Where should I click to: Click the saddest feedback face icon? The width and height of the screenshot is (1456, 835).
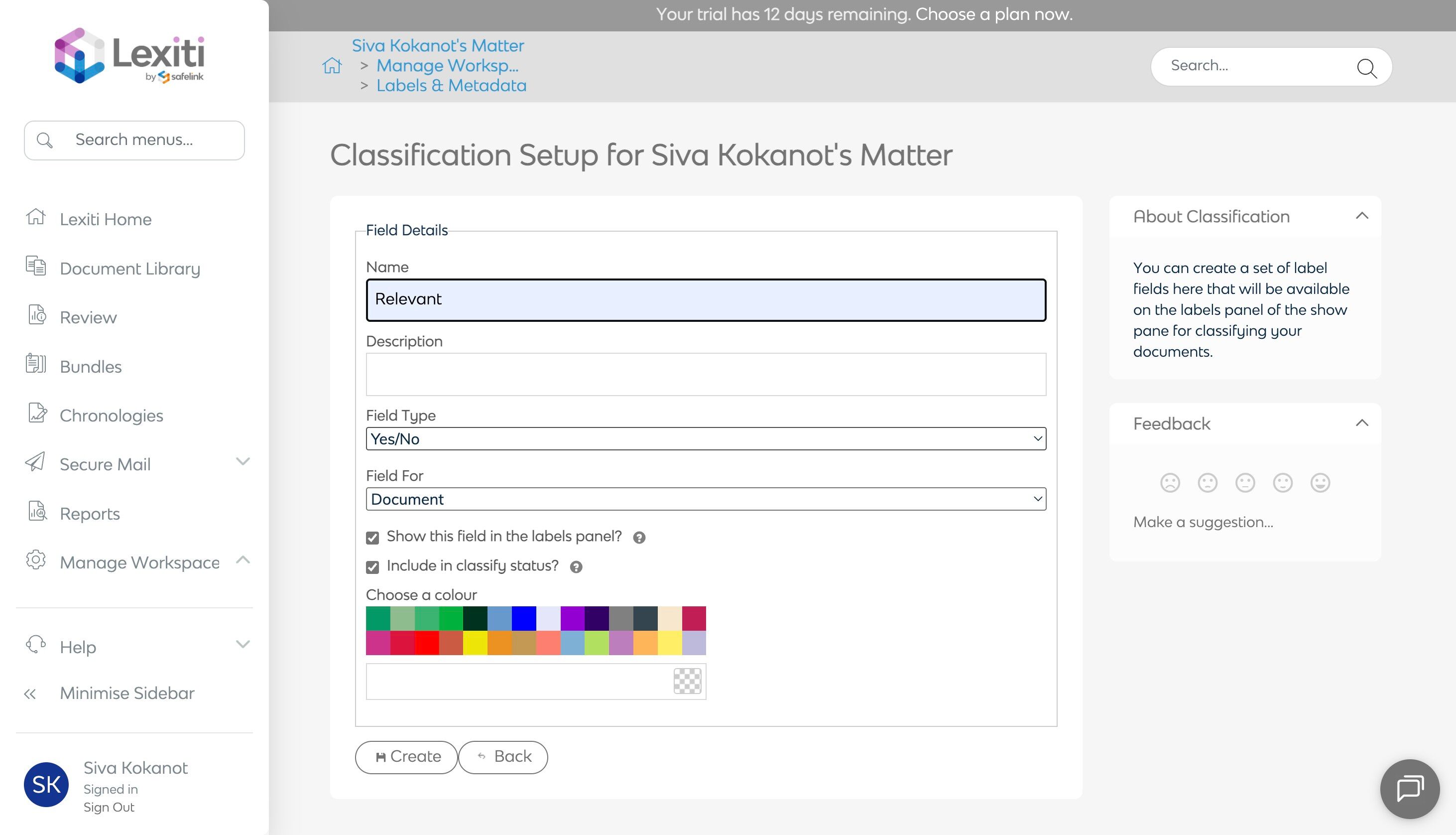(x=1170, y=483)
